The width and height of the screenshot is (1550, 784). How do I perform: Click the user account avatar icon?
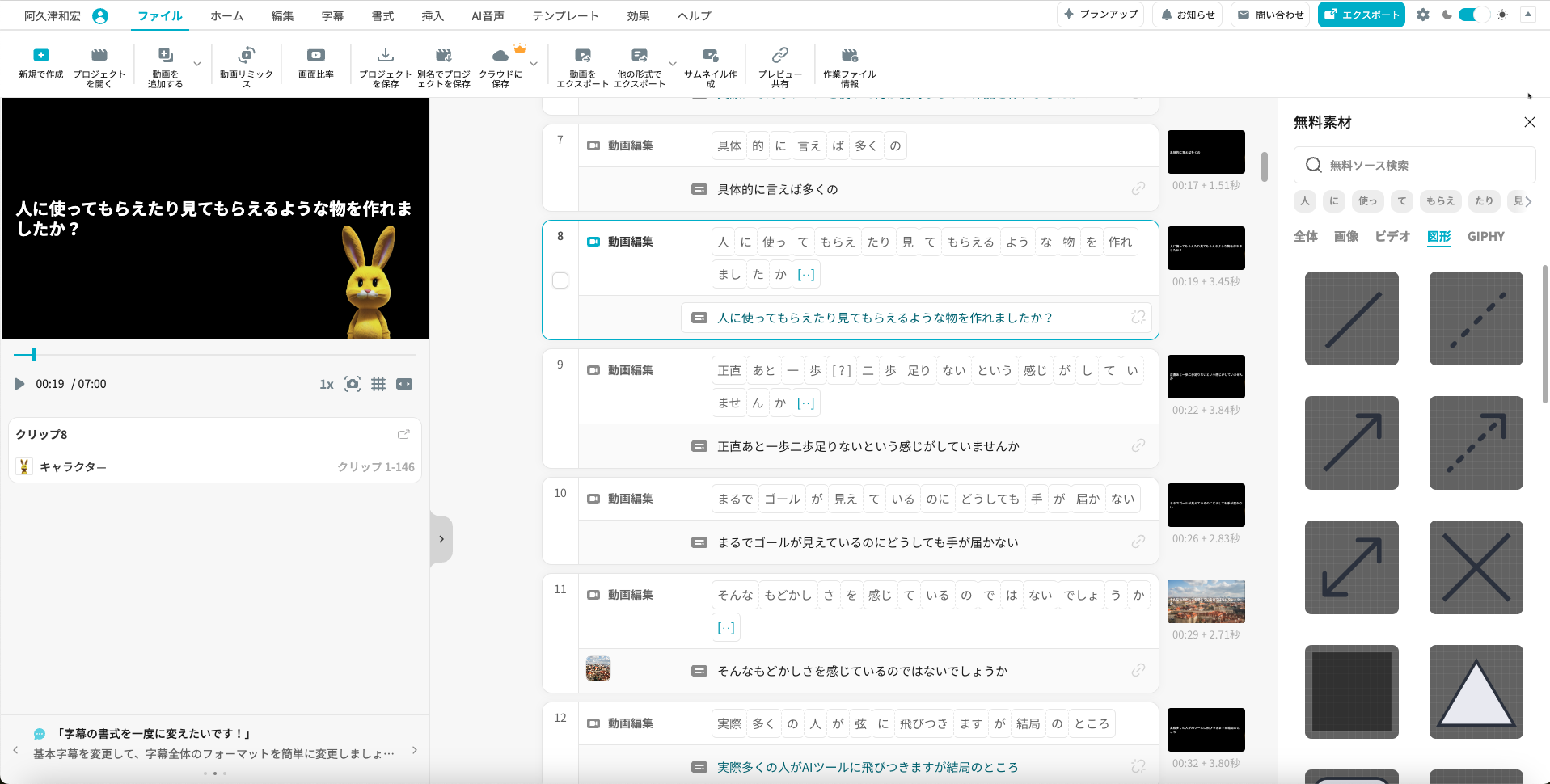[100, 15]
